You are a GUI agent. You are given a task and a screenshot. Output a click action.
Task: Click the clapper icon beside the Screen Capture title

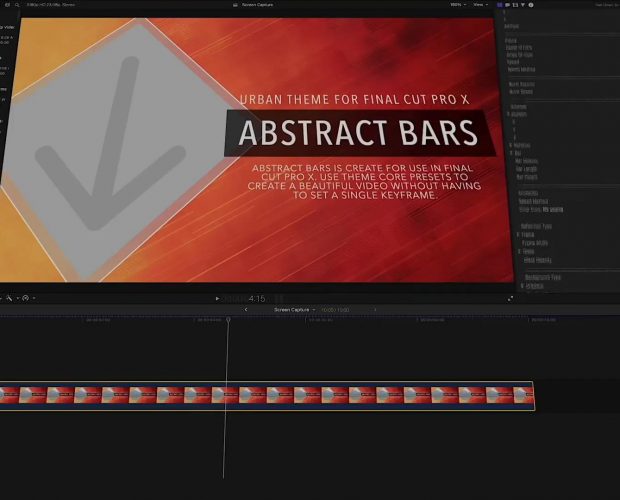(x=235, y=5)
